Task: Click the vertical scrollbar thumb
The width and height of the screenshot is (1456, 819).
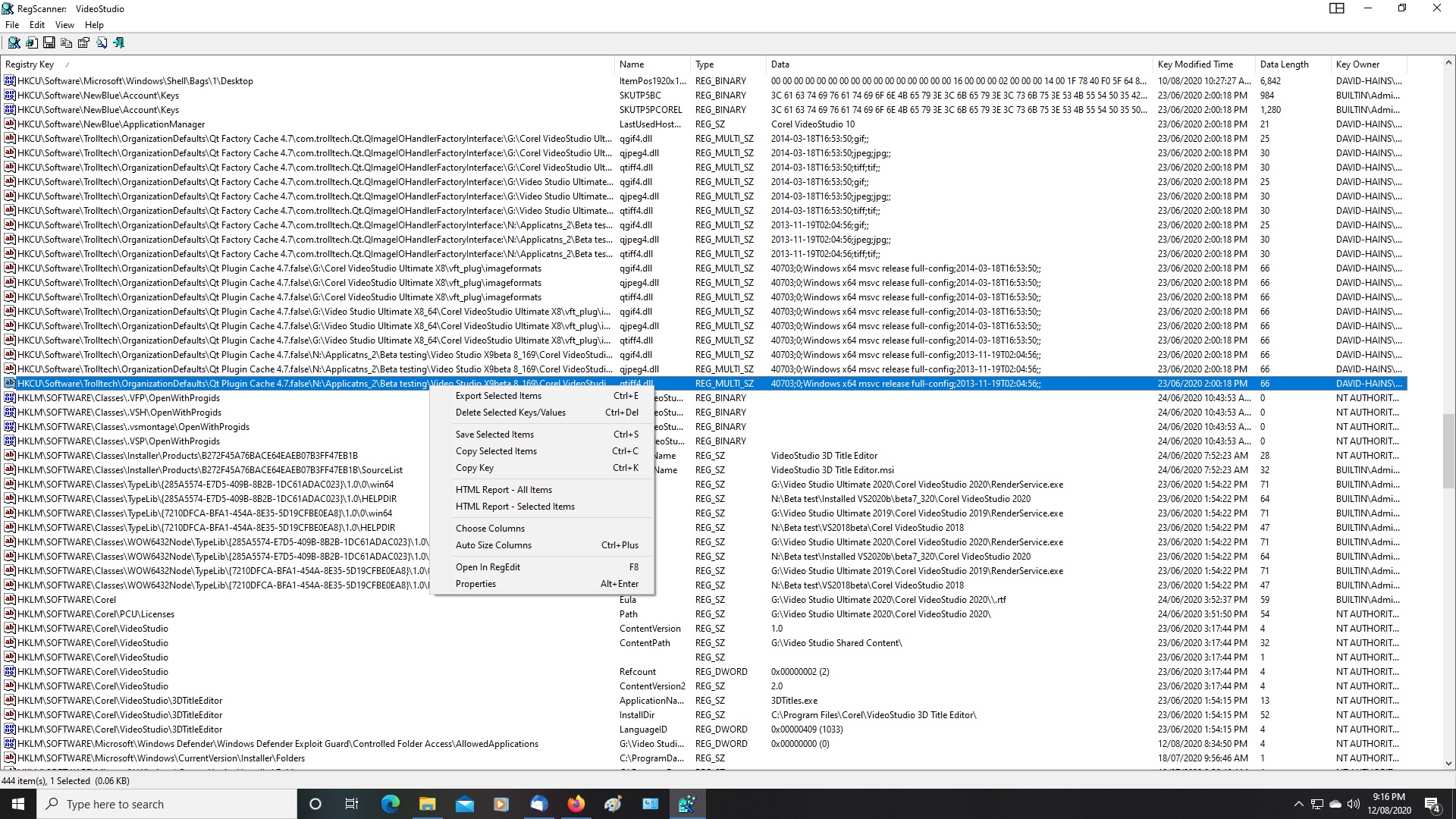Action: [x=1448, y=451]
